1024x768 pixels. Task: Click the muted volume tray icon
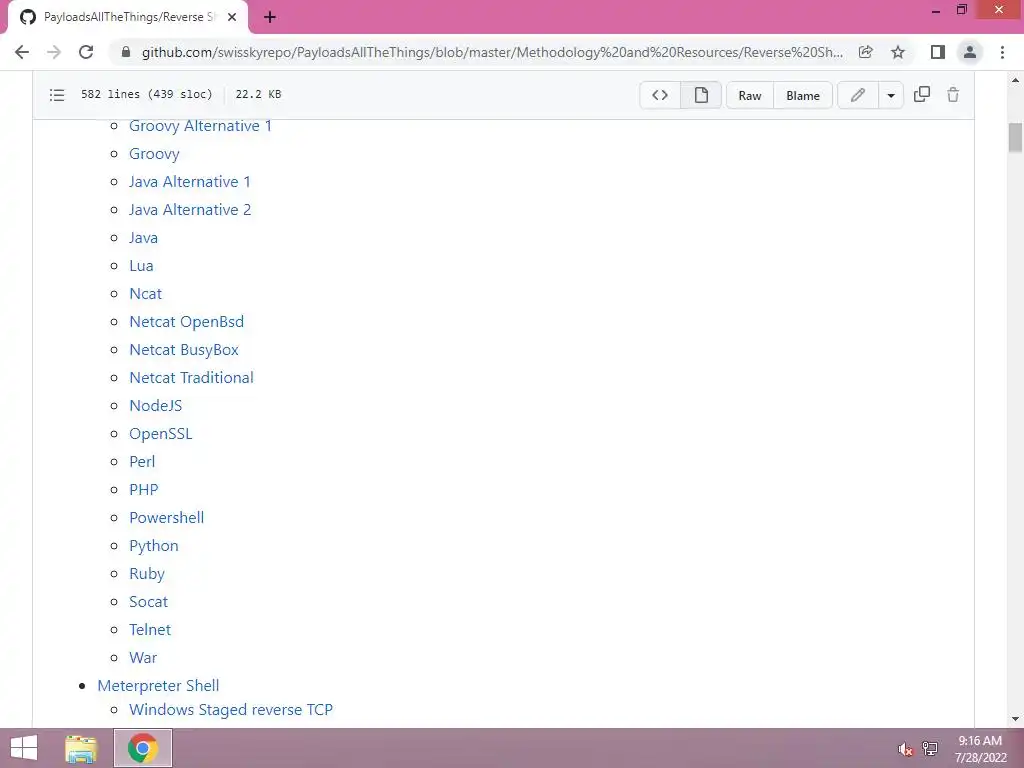[905, 750]
